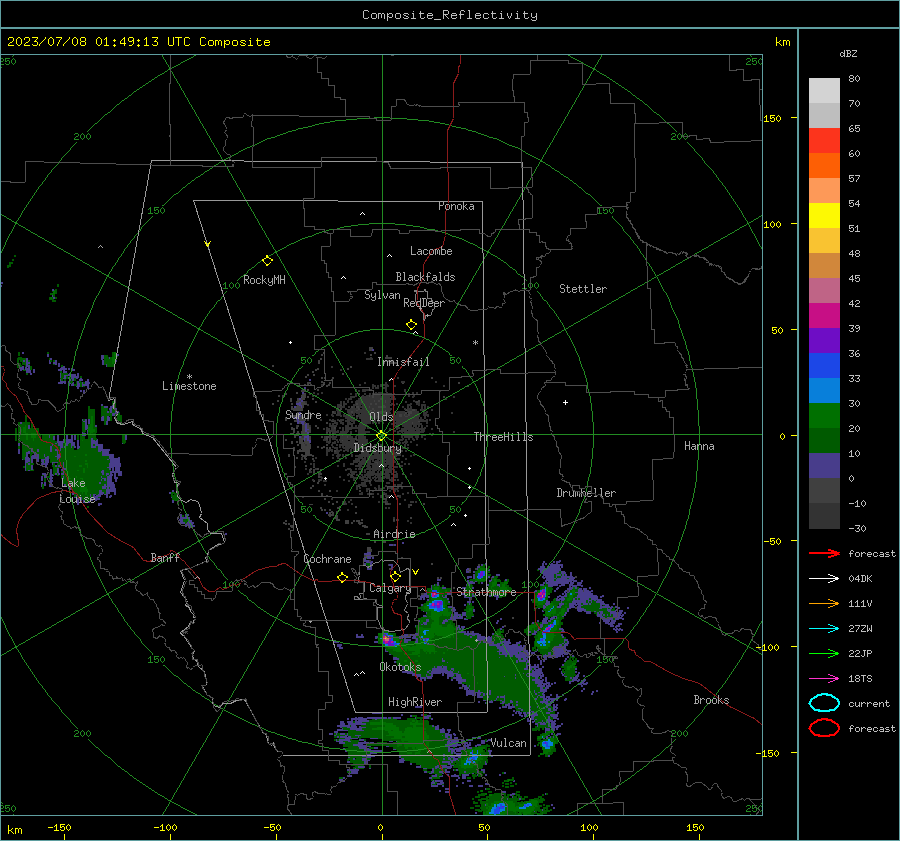Screen dimensions: 900x841
Task: Click the 'current' legend label
Action: coord(869,704)
